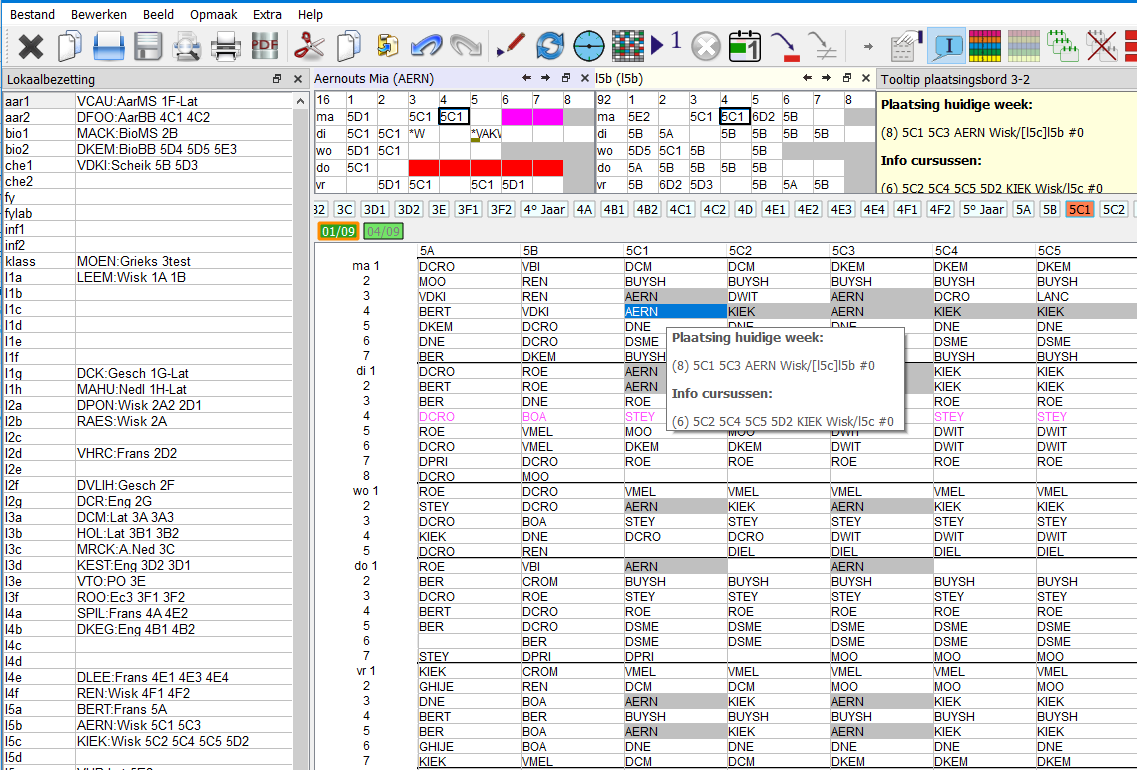
Task: Click the bright rainbow colored grid icon
Action: click(x=985, y=46)
